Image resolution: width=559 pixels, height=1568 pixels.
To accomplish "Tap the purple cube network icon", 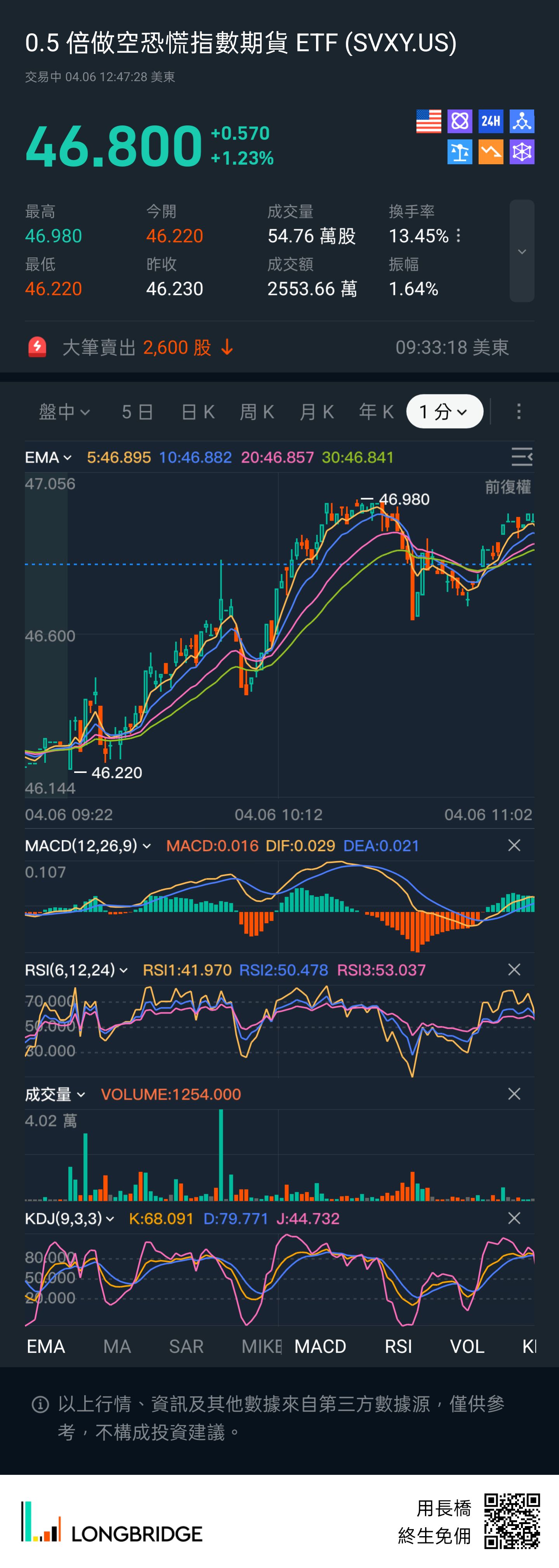I will 522,152.
